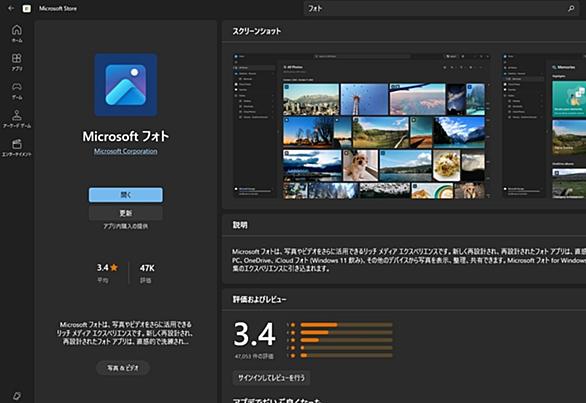Click the short description under the ratings
The image size is (586, 403).
click(x=125, y=333)
